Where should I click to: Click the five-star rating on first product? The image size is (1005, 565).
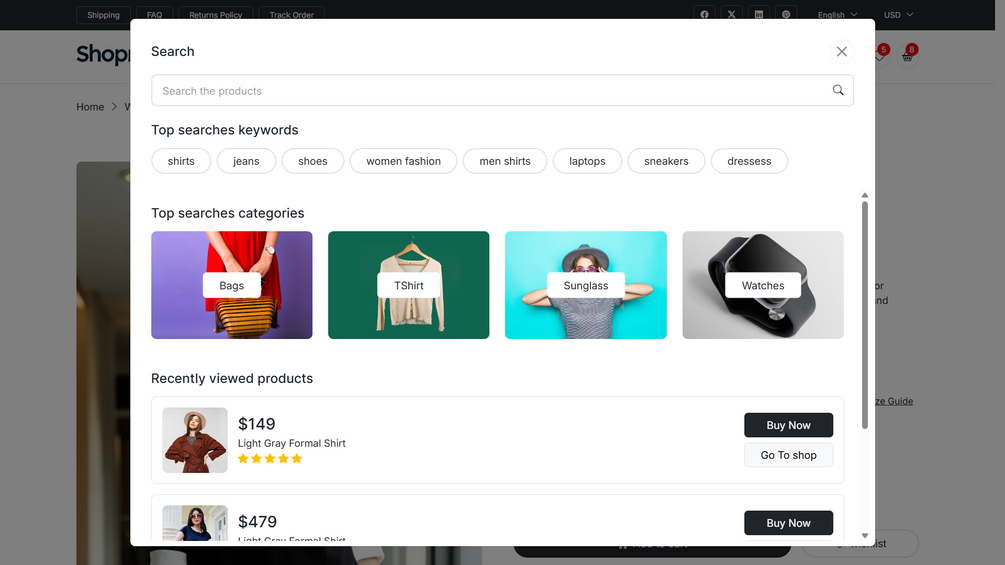[x=270, y=459]
